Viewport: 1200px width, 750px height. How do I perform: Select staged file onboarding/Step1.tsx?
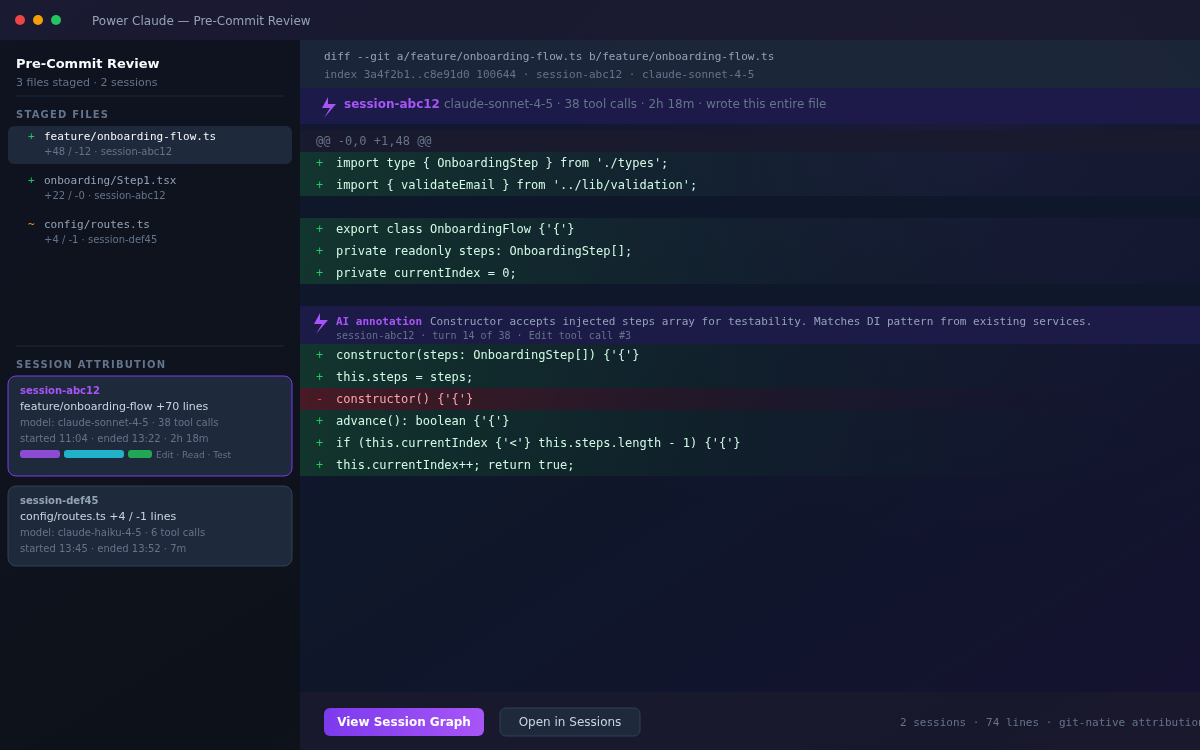pos(150,188)
